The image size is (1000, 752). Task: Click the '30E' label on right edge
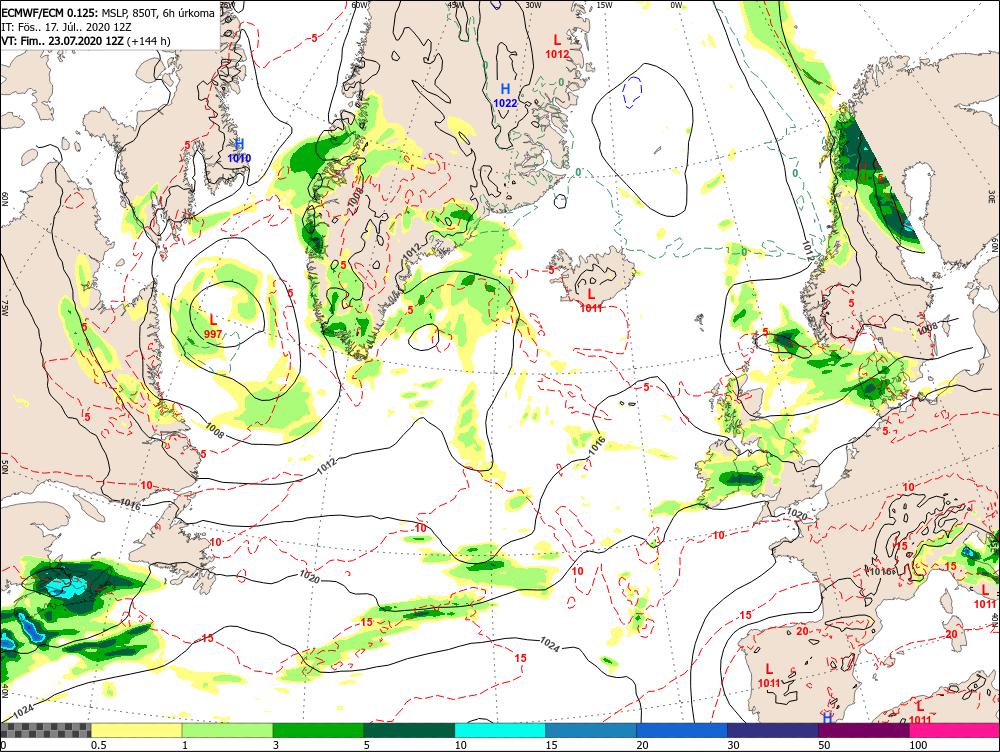point(994,195)
